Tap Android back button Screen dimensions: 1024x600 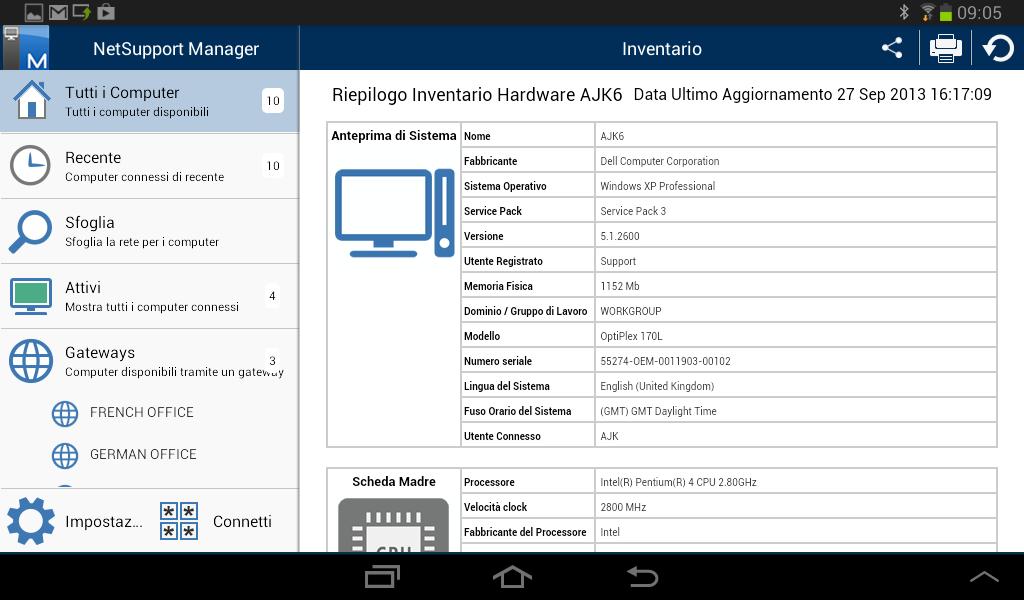pos(643,577)
